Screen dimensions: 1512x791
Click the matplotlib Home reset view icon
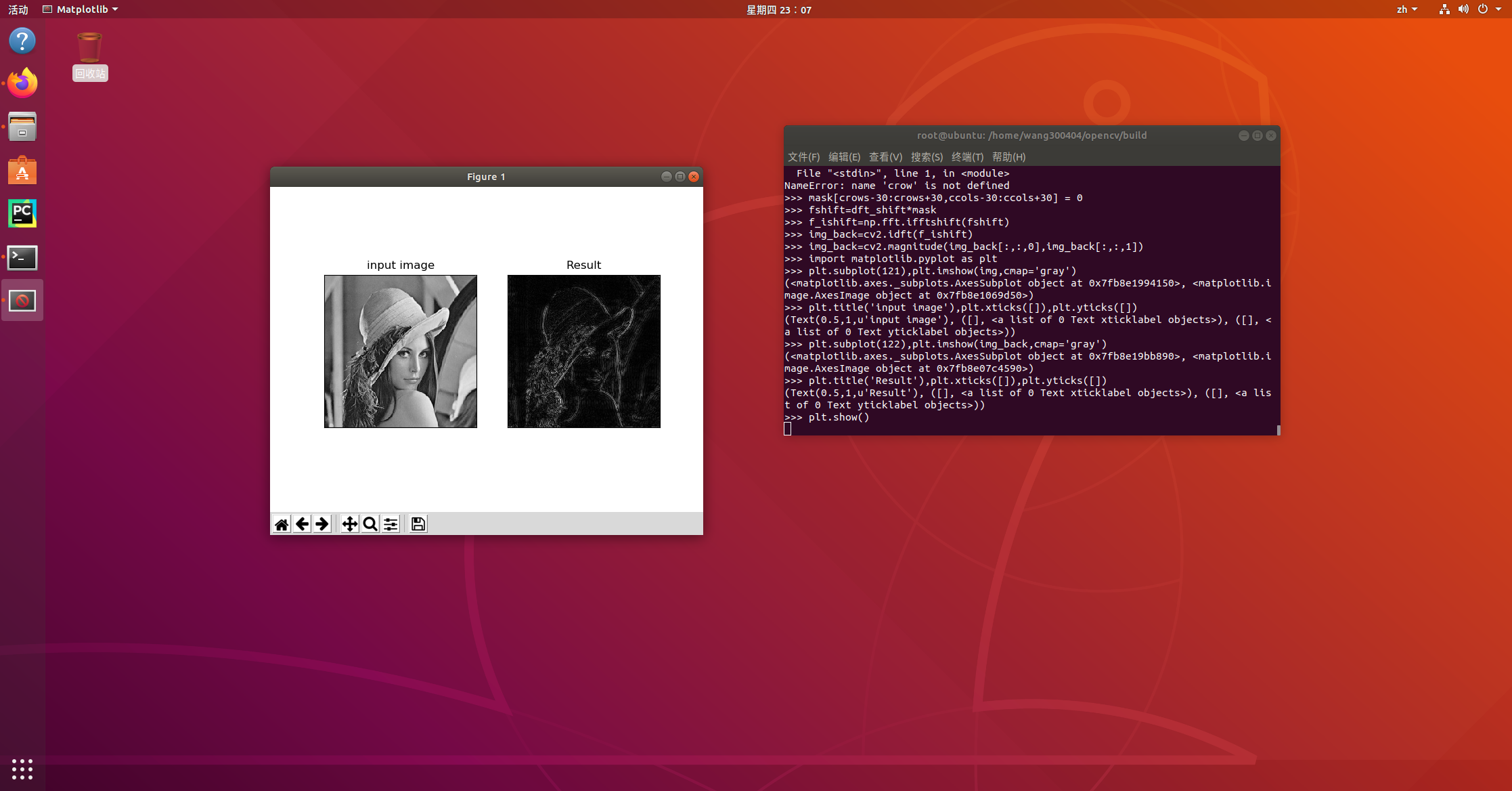pos(282,523)
